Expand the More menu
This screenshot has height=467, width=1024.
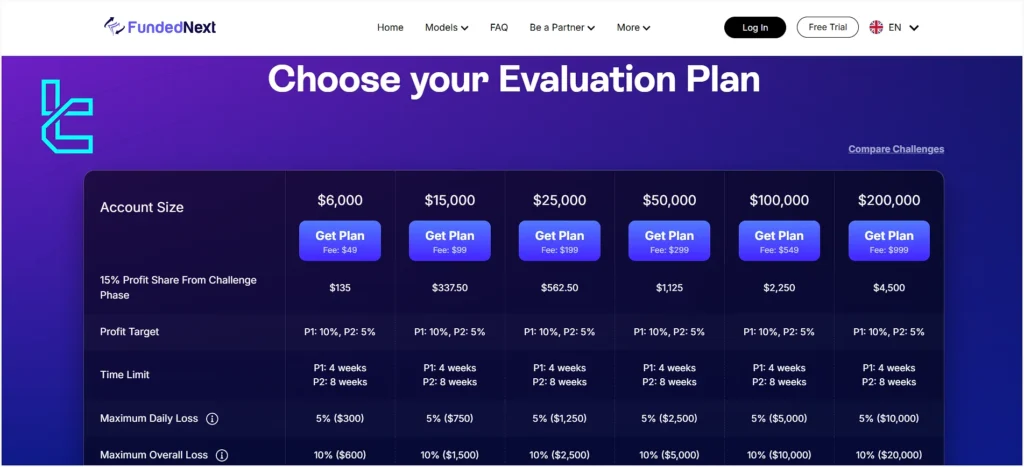(633, 27)
